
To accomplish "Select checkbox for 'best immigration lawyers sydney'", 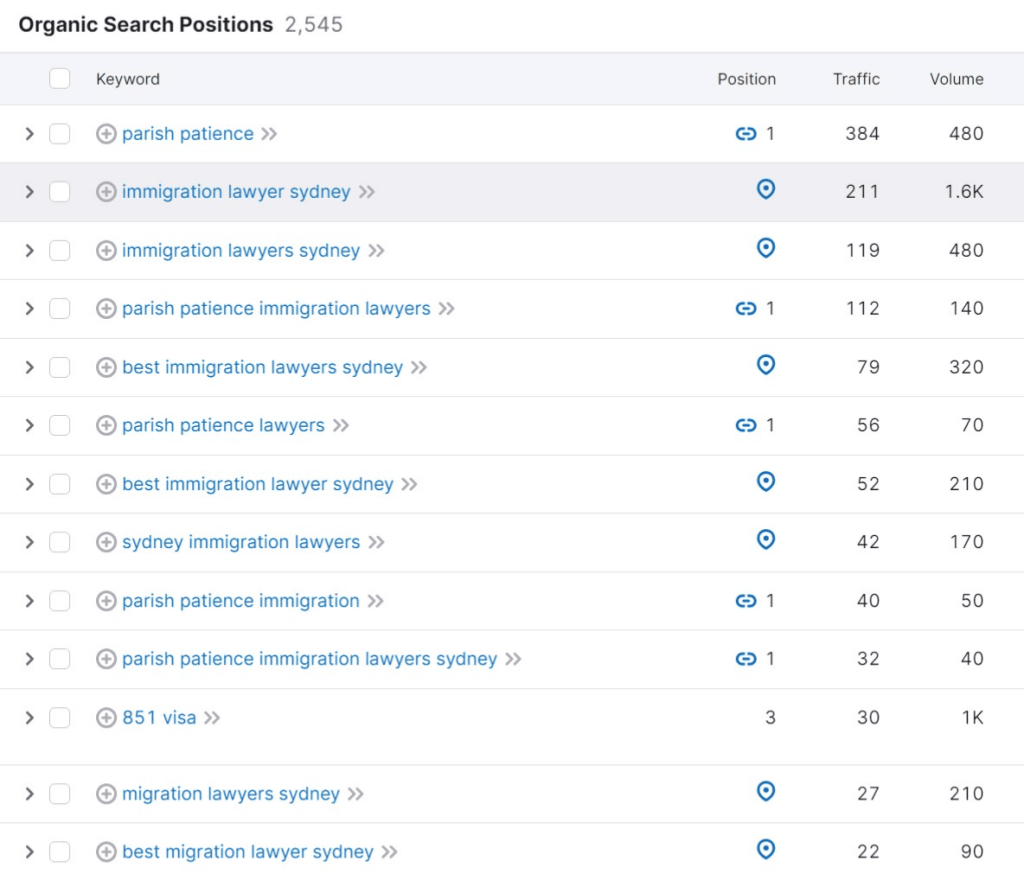I will [59, 367].
